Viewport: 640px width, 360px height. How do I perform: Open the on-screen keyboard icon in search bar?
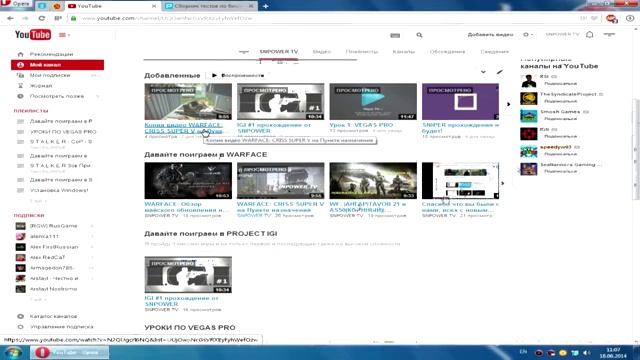(395, 36)
